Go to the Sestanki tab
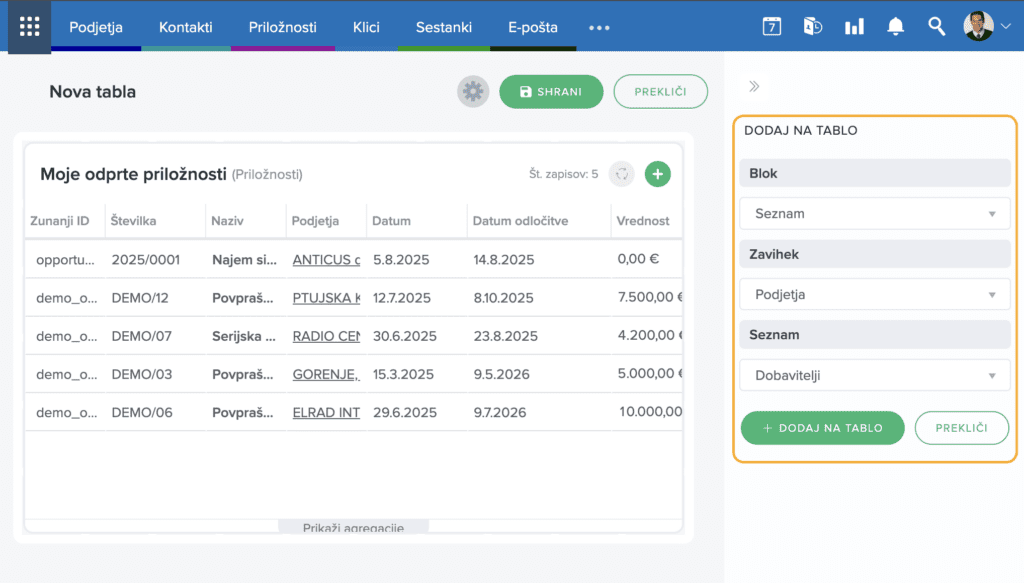 [442, 27]
